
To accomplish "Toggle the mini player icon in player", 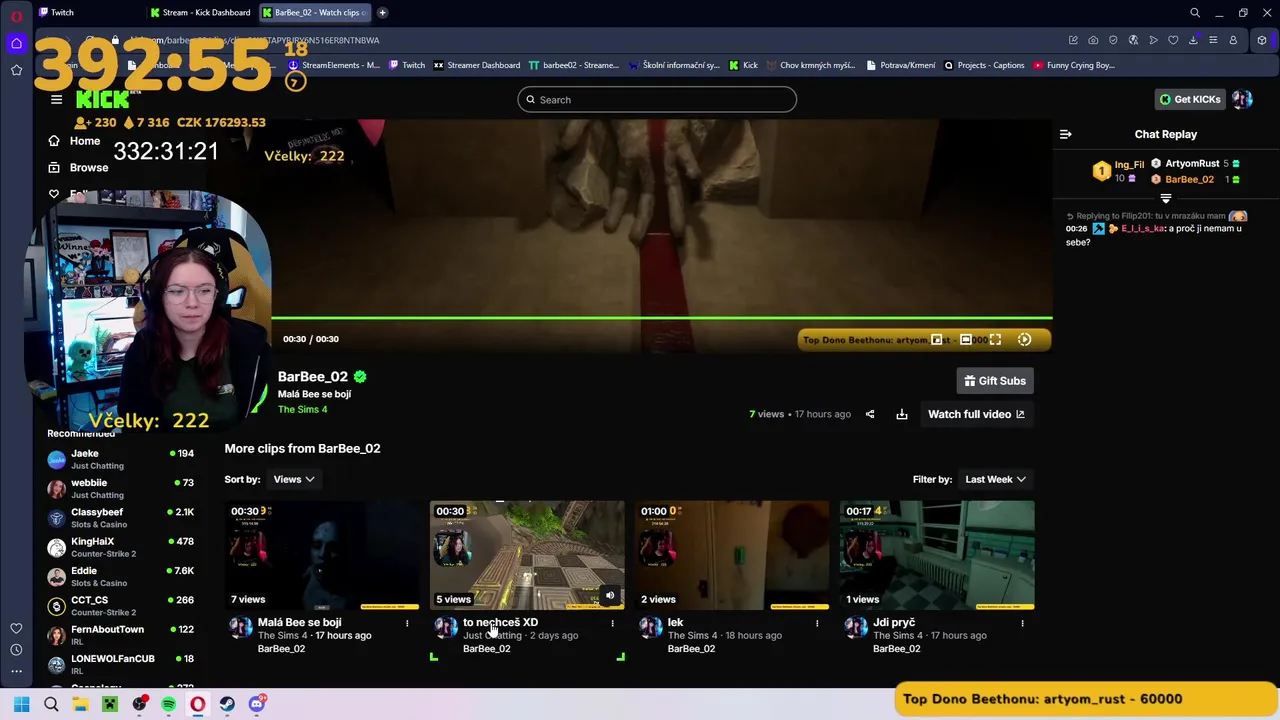I will point(937,340).
